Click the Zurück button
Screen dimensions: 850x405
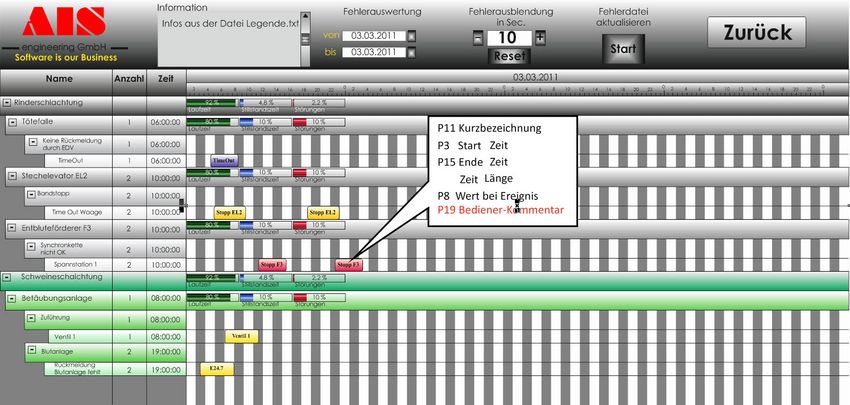click(756, 32)
